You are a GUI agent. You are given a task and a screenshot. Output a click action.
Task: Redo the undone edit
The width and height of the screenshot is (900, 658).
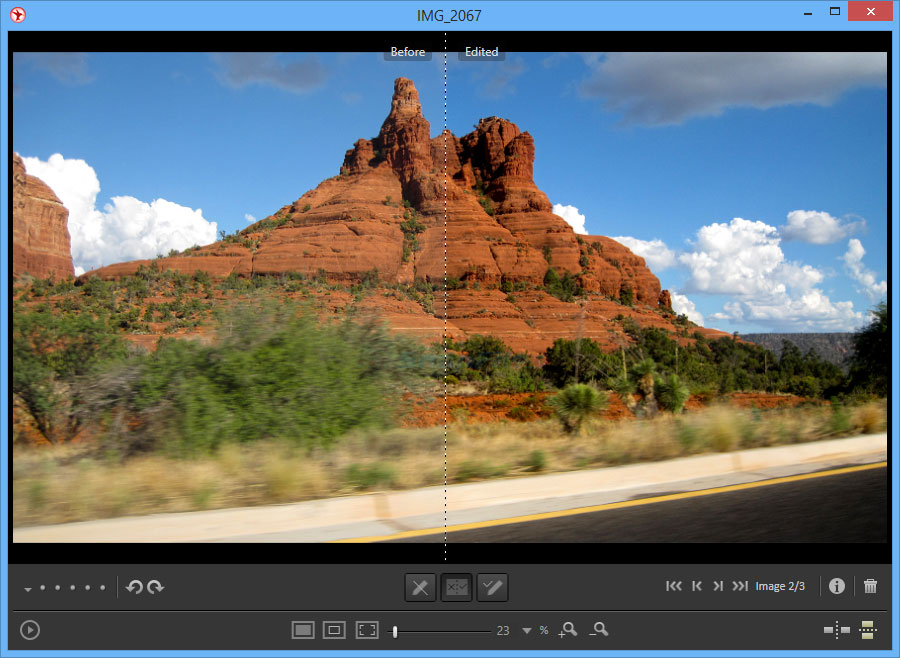[x=156, y=587]
